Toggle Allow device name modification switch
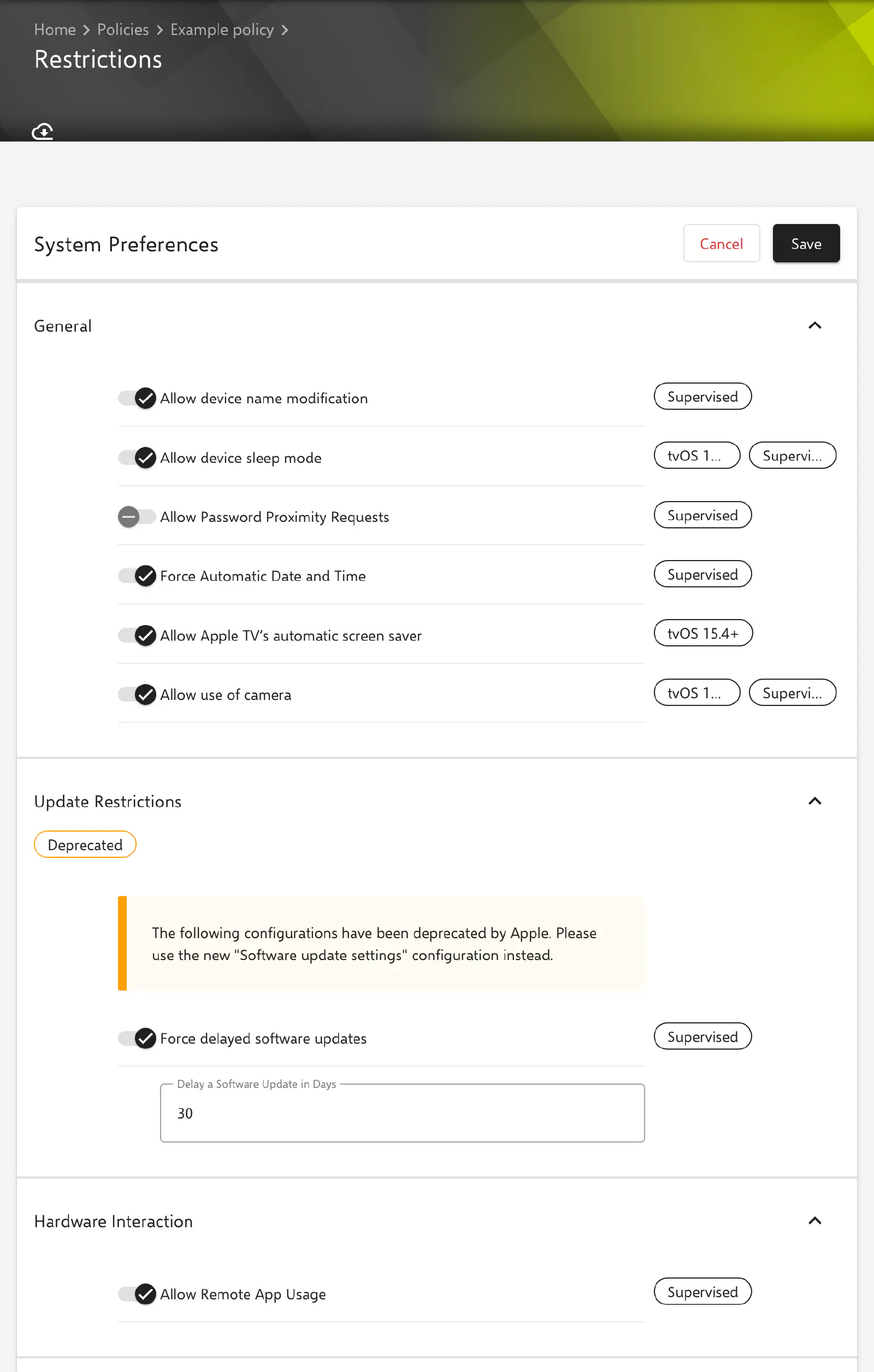 click(x=137, y=398)
